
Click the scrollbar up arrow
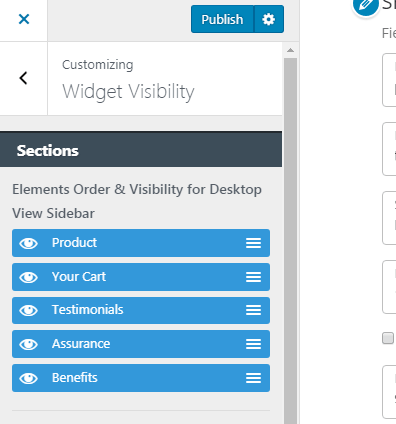[290, 50]
